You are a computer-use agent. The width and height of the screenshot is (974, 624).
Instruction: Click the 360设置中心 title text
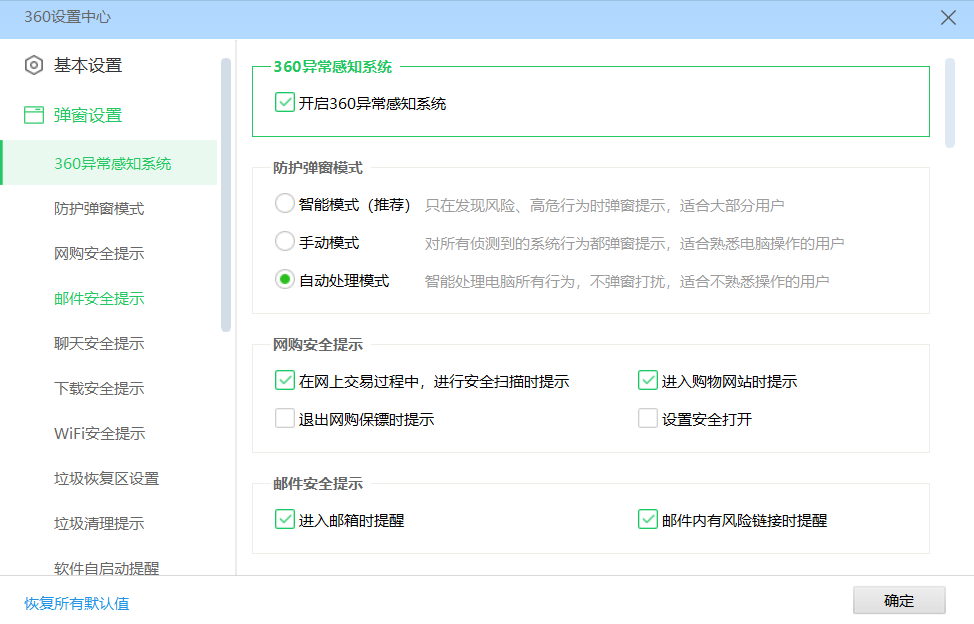click(x=67, y=17)
